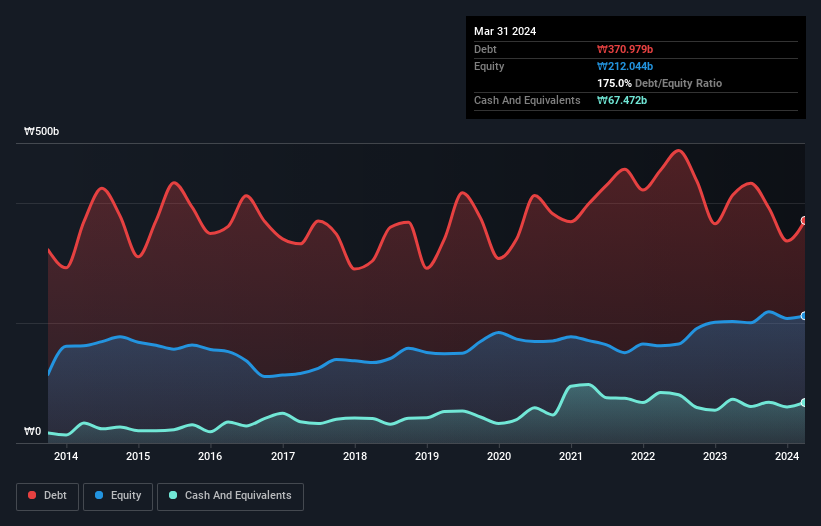Click the Mar 31 2024 tooltip date
Screen dimensions: 821x526
[505, 31]
